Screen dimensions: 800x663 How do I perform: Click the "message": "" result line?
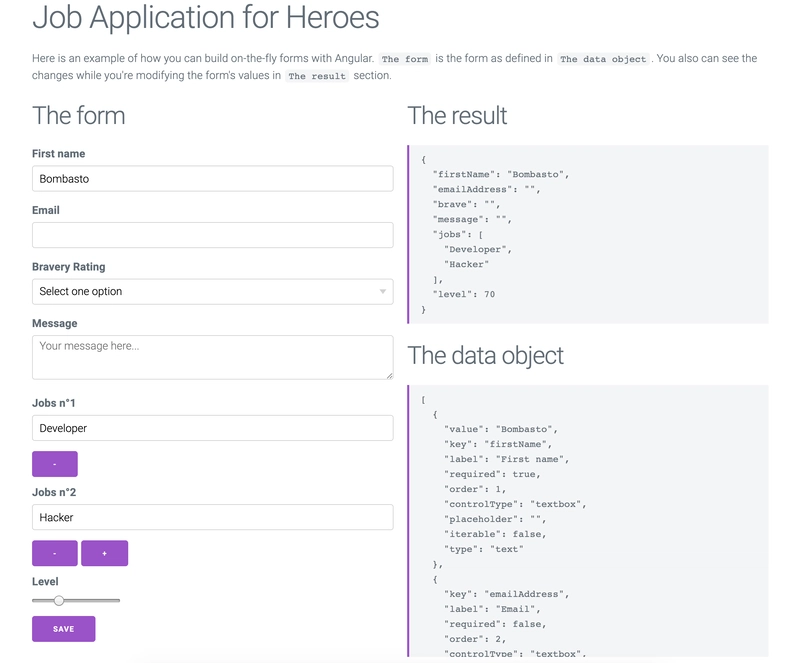472,219
